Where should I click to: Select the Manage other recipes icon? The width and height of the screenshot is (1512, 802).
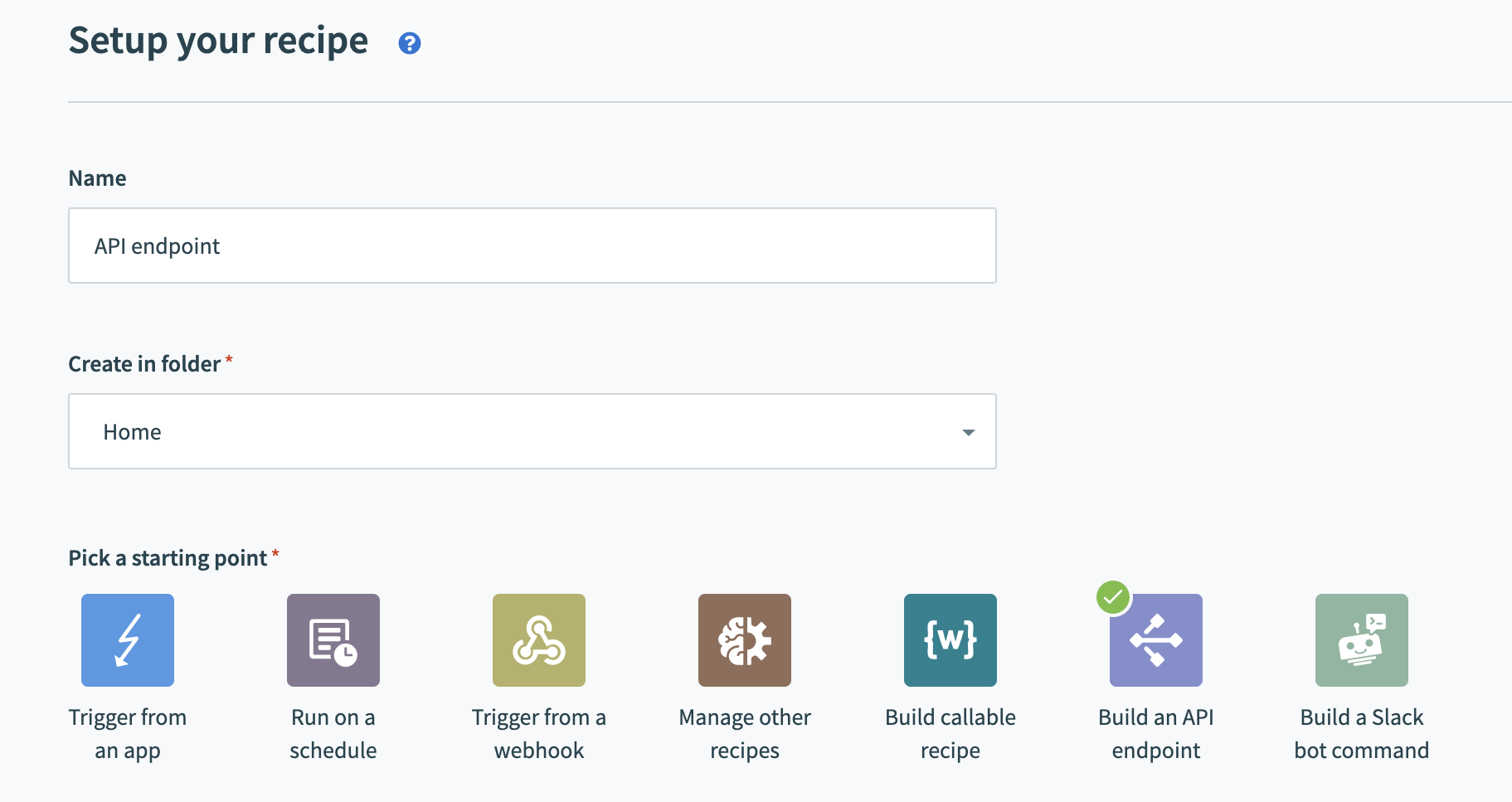pos(744,639)
